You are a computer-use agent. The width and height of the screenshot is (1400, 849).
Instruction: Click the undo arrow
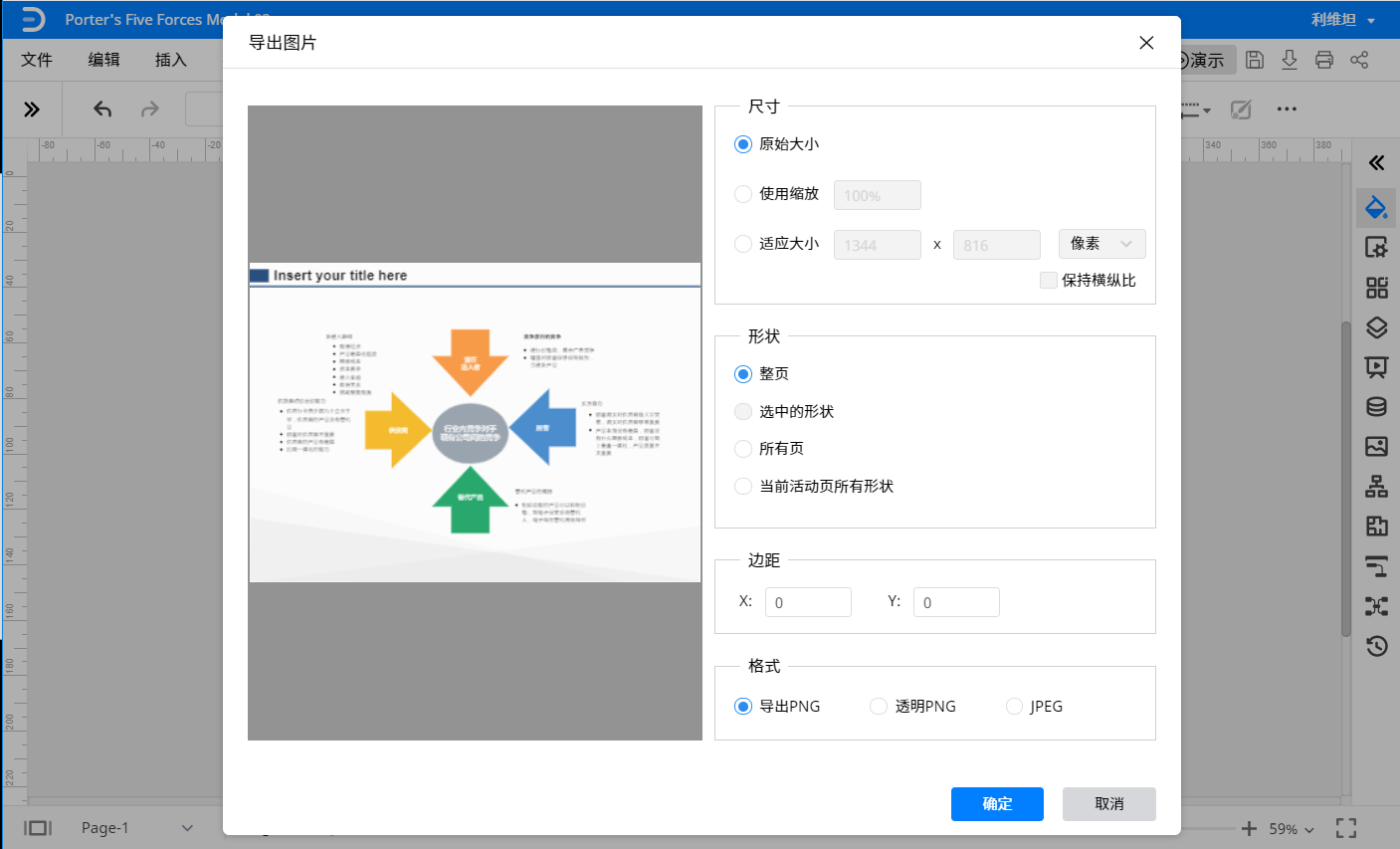(x=102, y=109)
